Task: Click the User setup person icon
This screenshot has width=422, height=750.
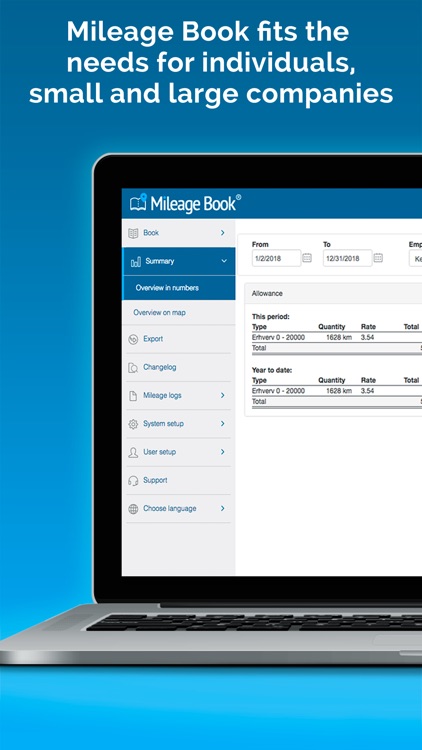Action: click(x=133, y=452)
